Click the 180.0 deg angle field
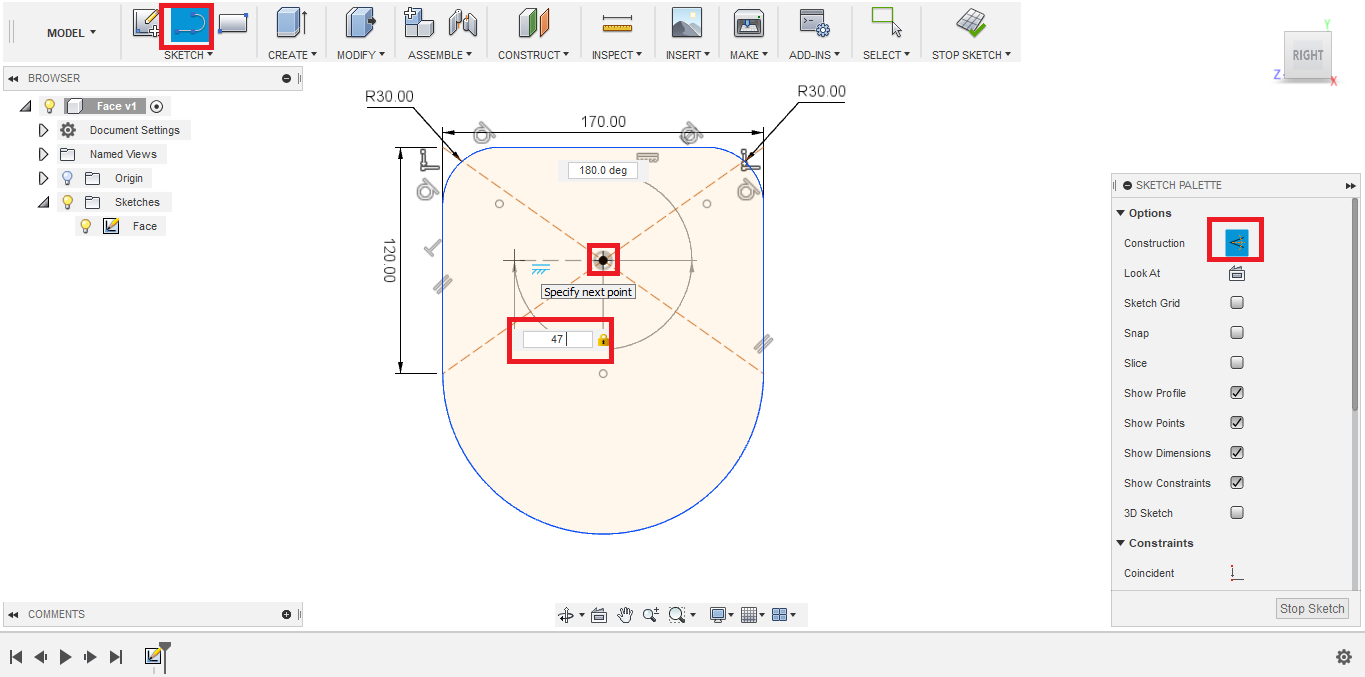The image size is (1365, 677). pyautogui.click(x=603, y=170)
